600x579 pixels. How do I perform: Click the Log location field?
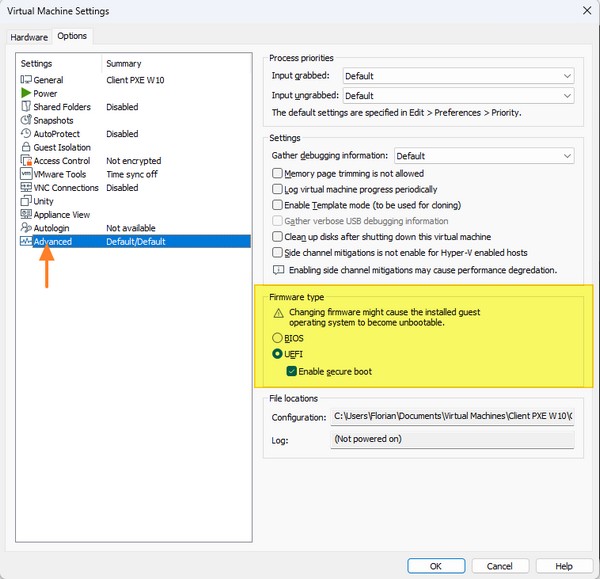tap(452, 439)
